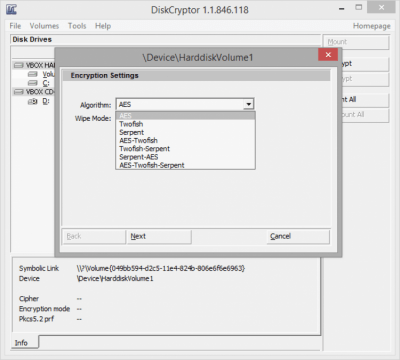Screen dimensions: 400x360
Task: Click the Algorithm label
Action: pos(95,105)
